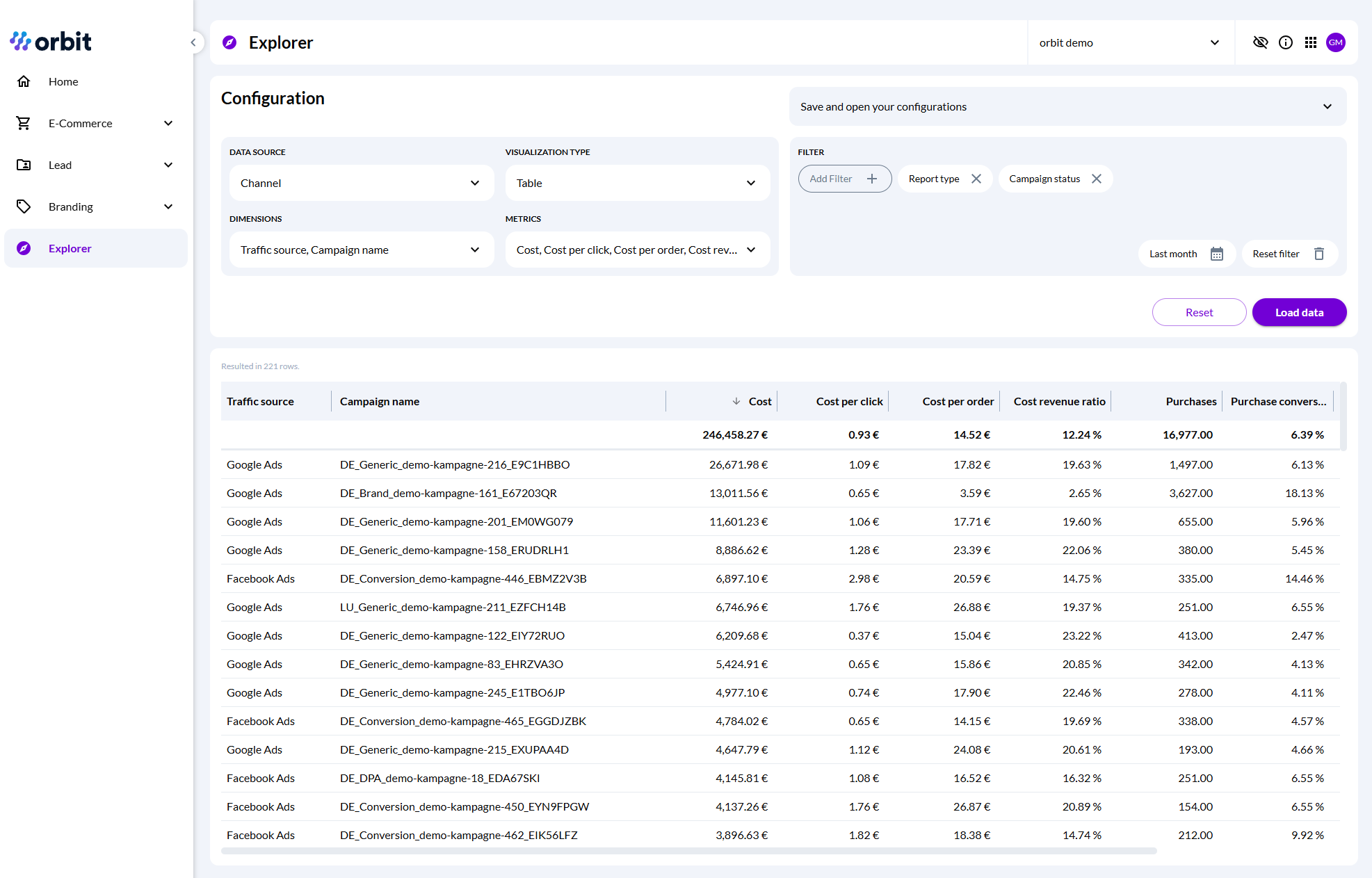Click the Reset button
1372x878 pixels.
(x=1199, y=312)
